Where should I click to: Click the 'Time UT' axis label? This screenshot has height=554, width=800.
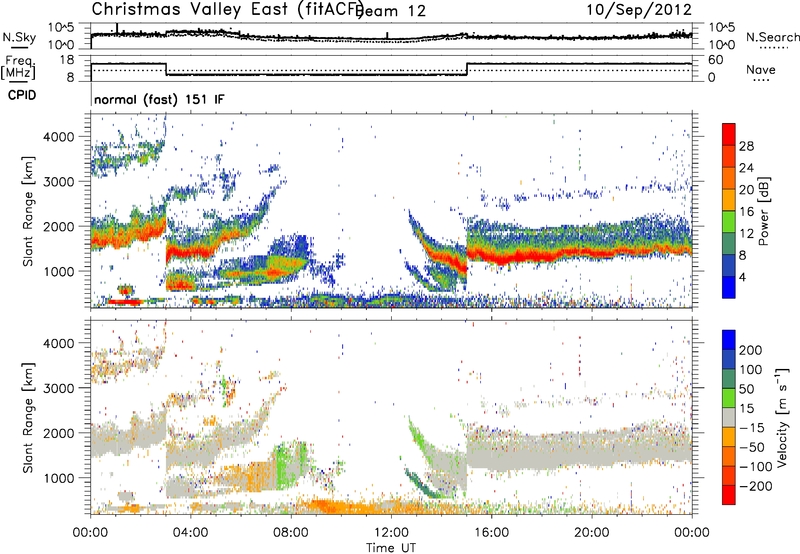point(391,548)
